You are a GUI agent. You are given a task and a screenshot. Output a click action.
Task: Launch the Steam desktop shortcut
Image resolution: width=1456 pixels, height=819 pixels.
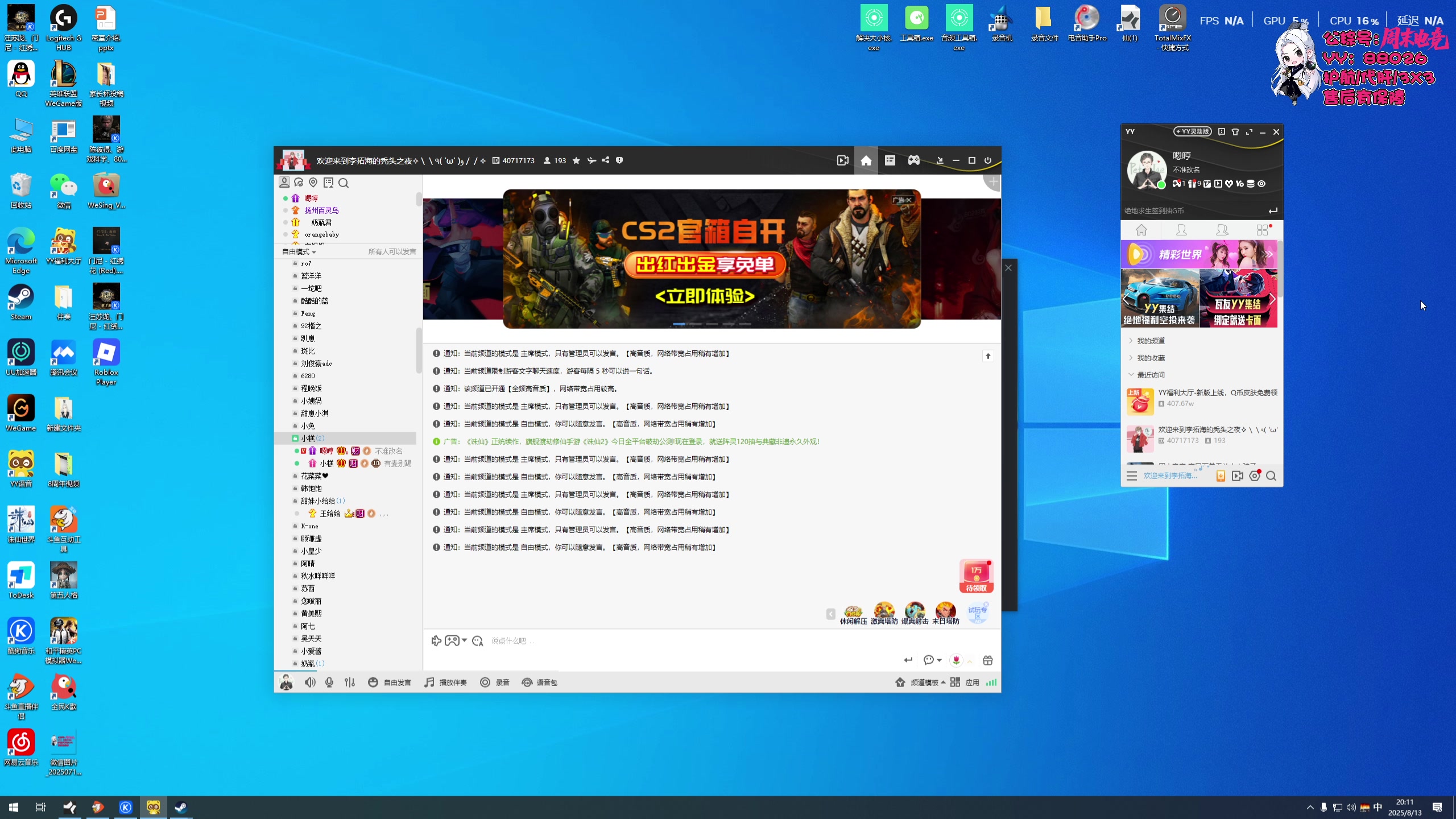tap(21, 302)
